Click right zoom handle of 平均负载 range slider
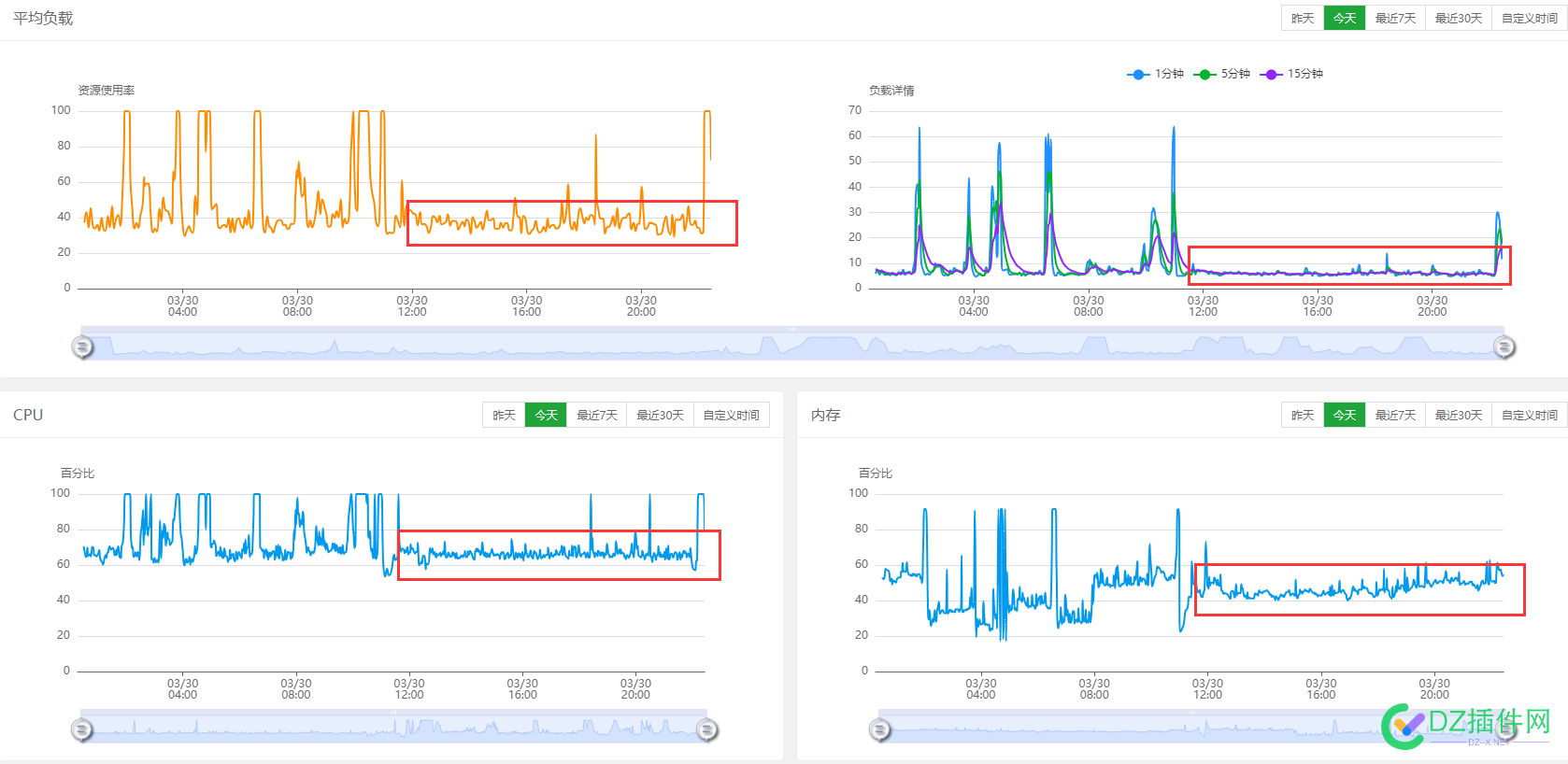This screenshot has width=1568, height=764. [1504, 347]
